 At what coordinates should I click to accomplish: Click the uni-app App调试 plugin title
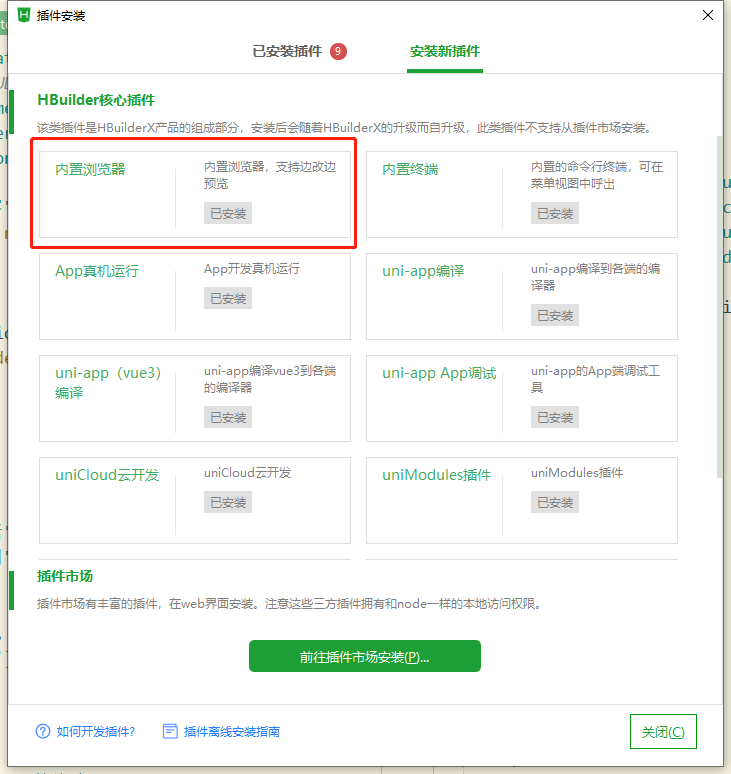[439, 373]
